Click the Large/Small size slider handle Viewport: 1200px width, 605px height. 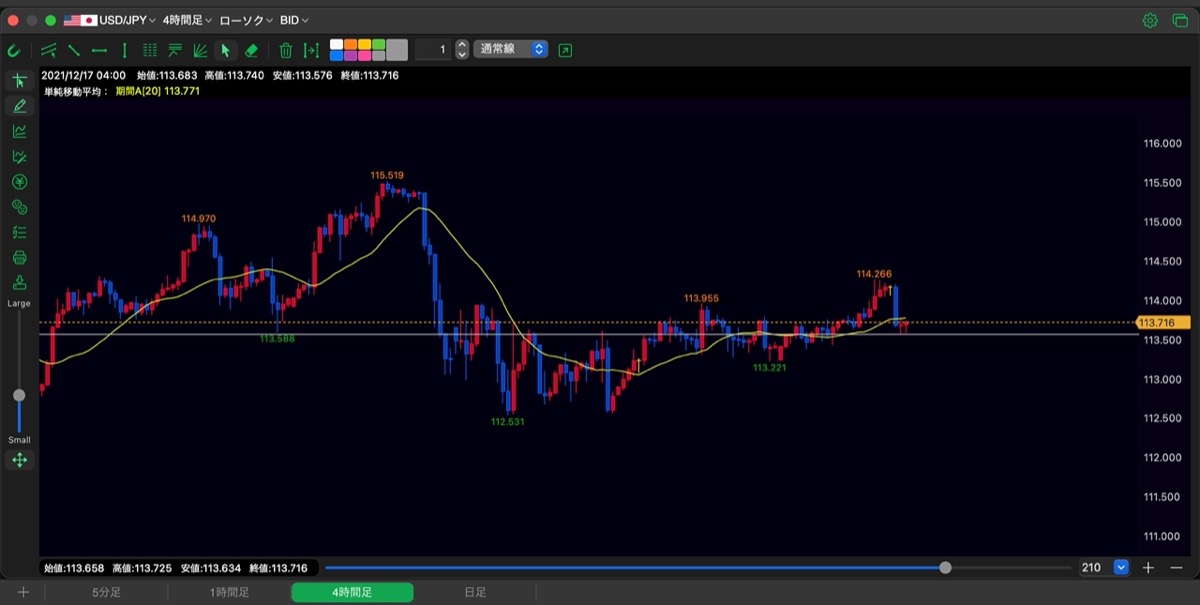click(19, 395)
